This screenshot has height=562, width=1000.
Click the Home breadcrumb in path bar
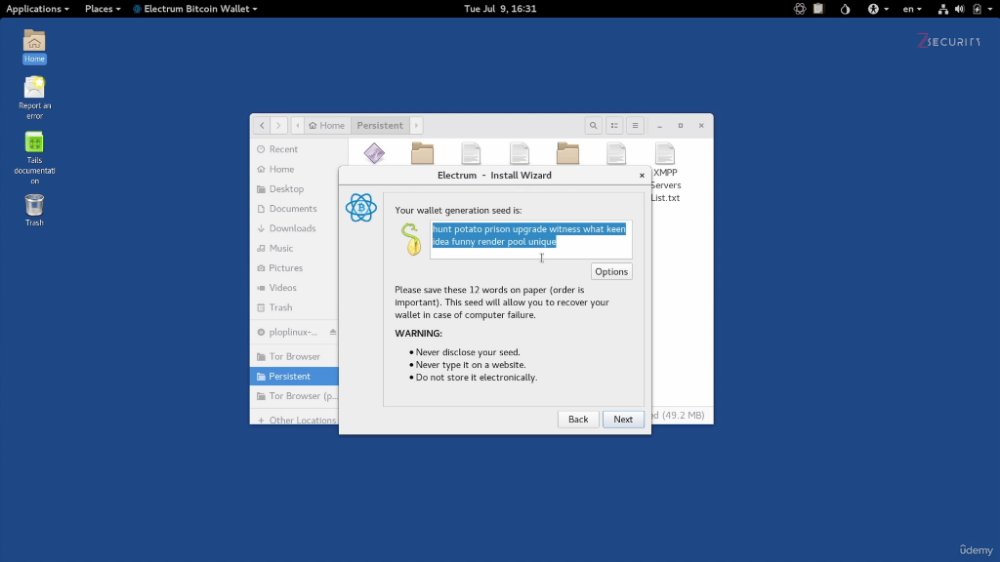327,126
